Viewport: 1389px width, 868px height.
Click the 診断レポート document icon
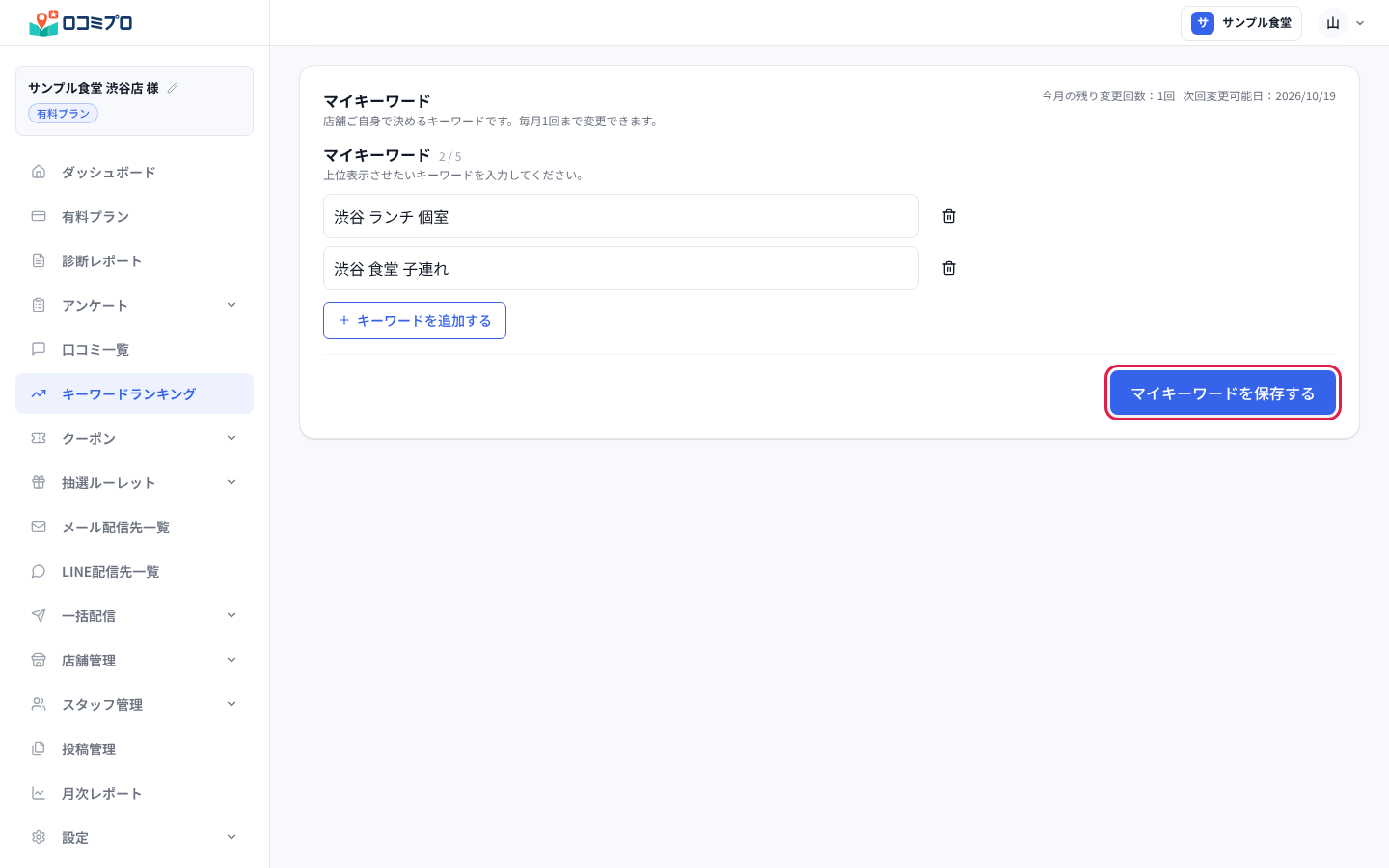39,260
